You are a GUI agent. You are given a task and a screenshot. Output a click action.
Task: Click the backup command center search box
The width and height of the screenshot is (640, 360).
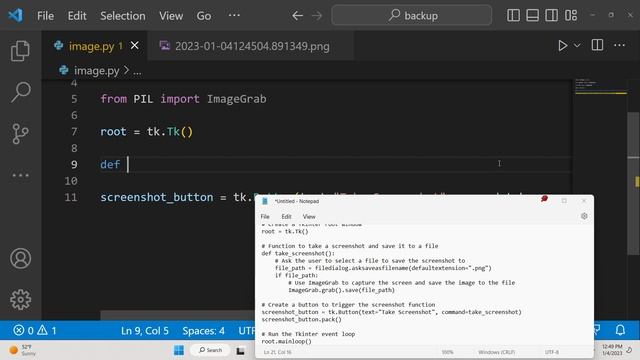tap(411, 16)
